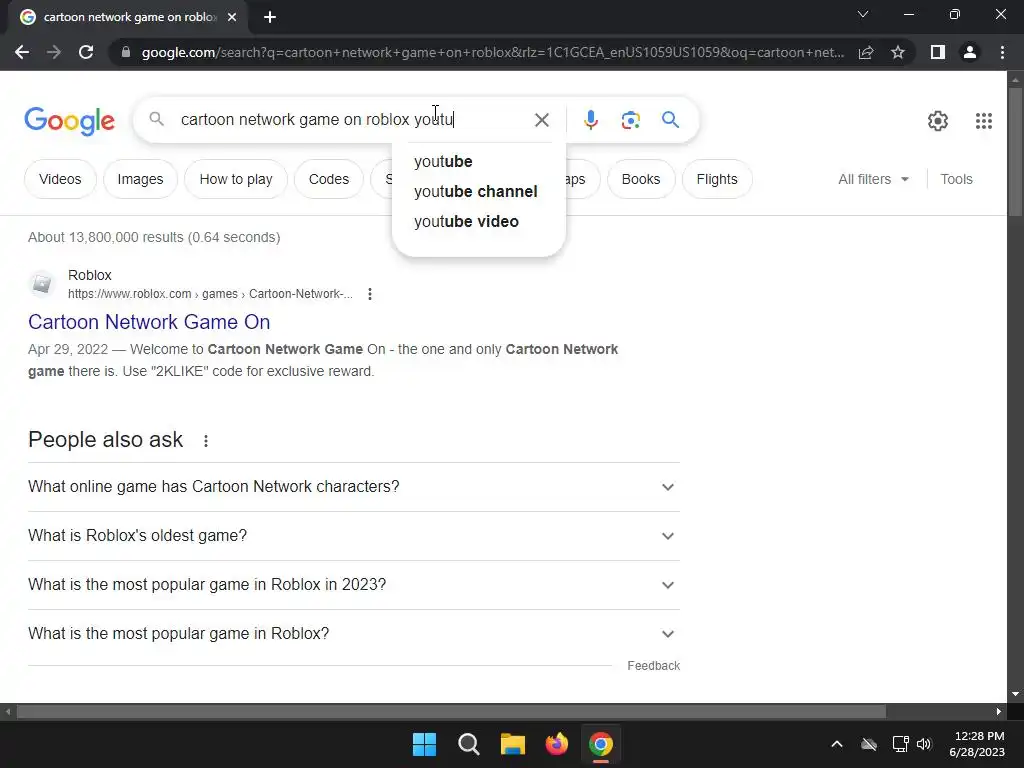Show hidden system tray icons

(x=837, y=744)
